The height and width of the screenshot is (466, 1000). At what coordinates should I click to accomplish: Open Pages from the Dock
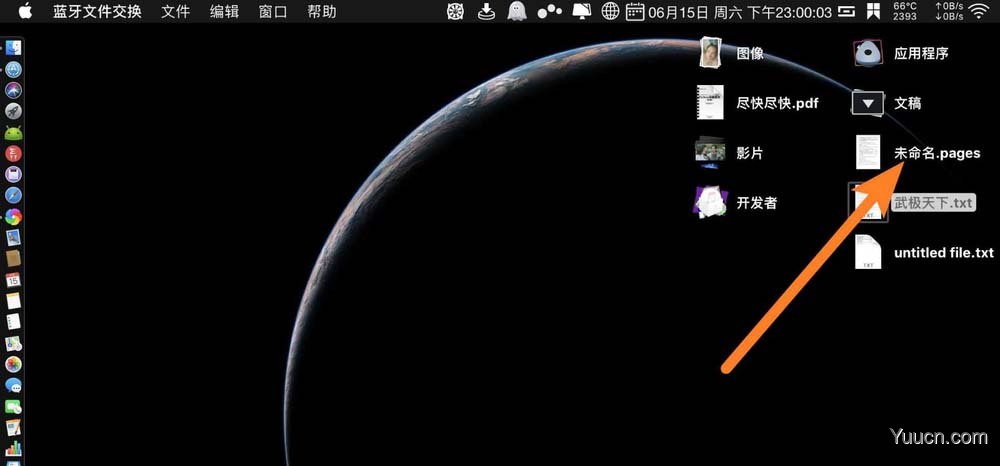click(13, 428)
